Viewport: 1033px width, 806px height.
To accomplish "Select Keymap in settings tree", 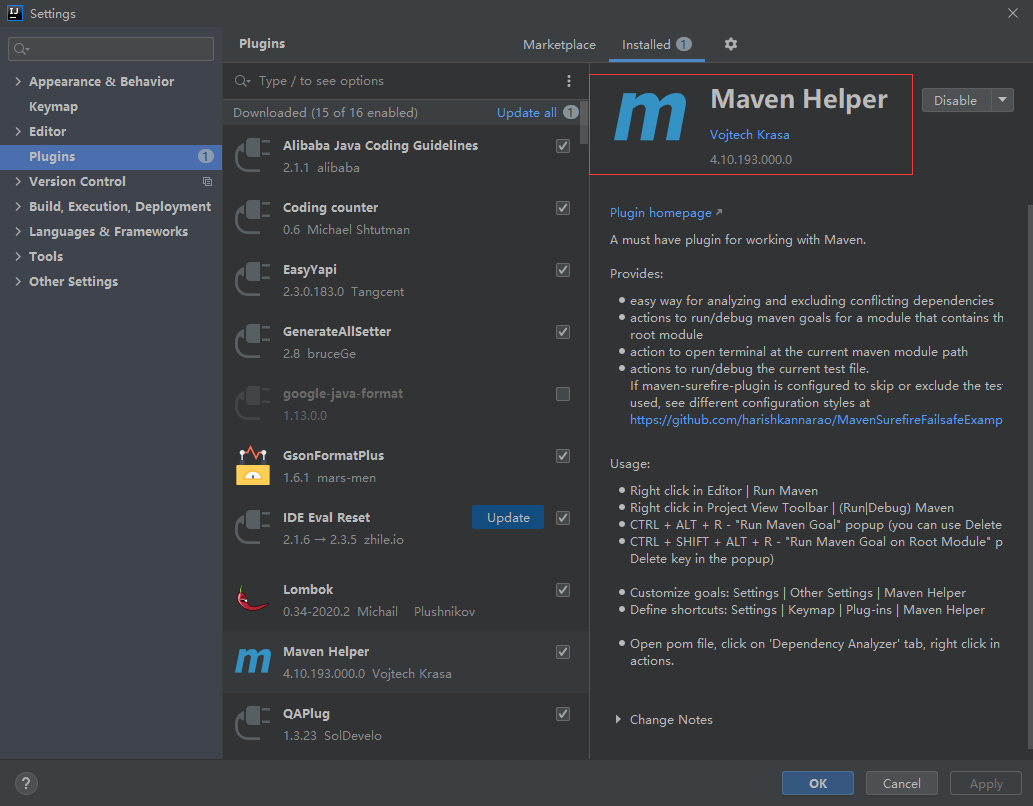I will [x=53, y=106].
